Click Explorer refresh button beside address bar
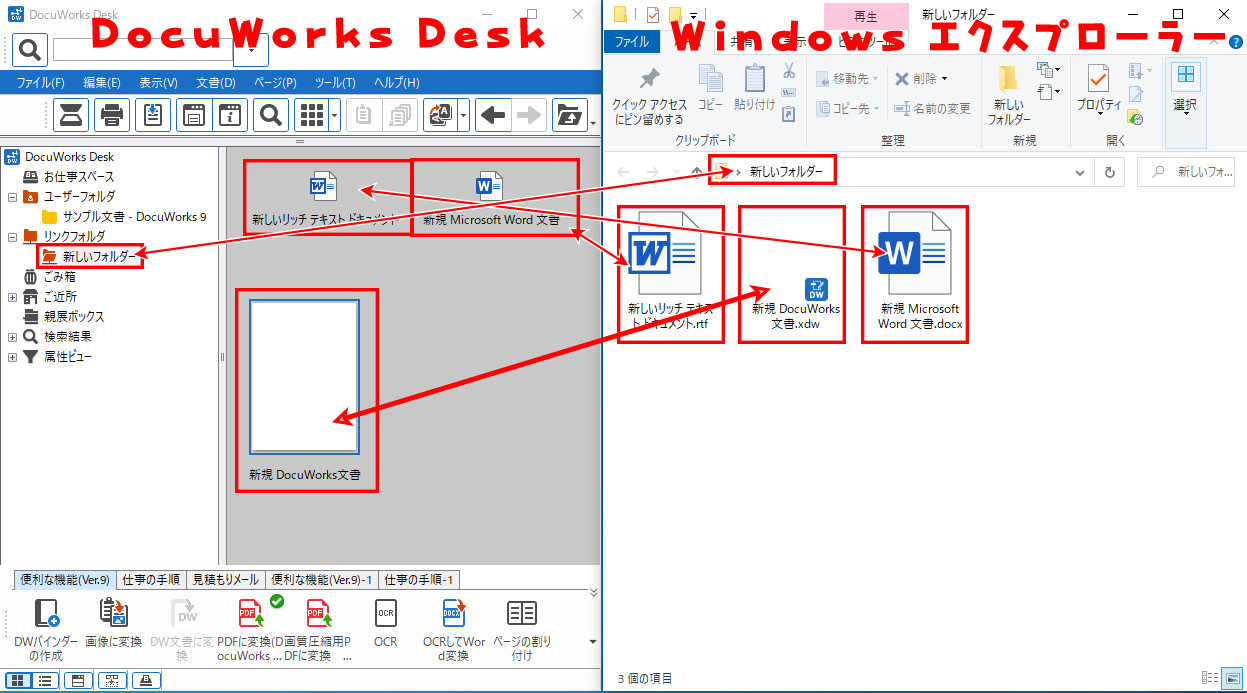Image resolution: width=1247 pixels, height=693 pixels. [1108, 172]
